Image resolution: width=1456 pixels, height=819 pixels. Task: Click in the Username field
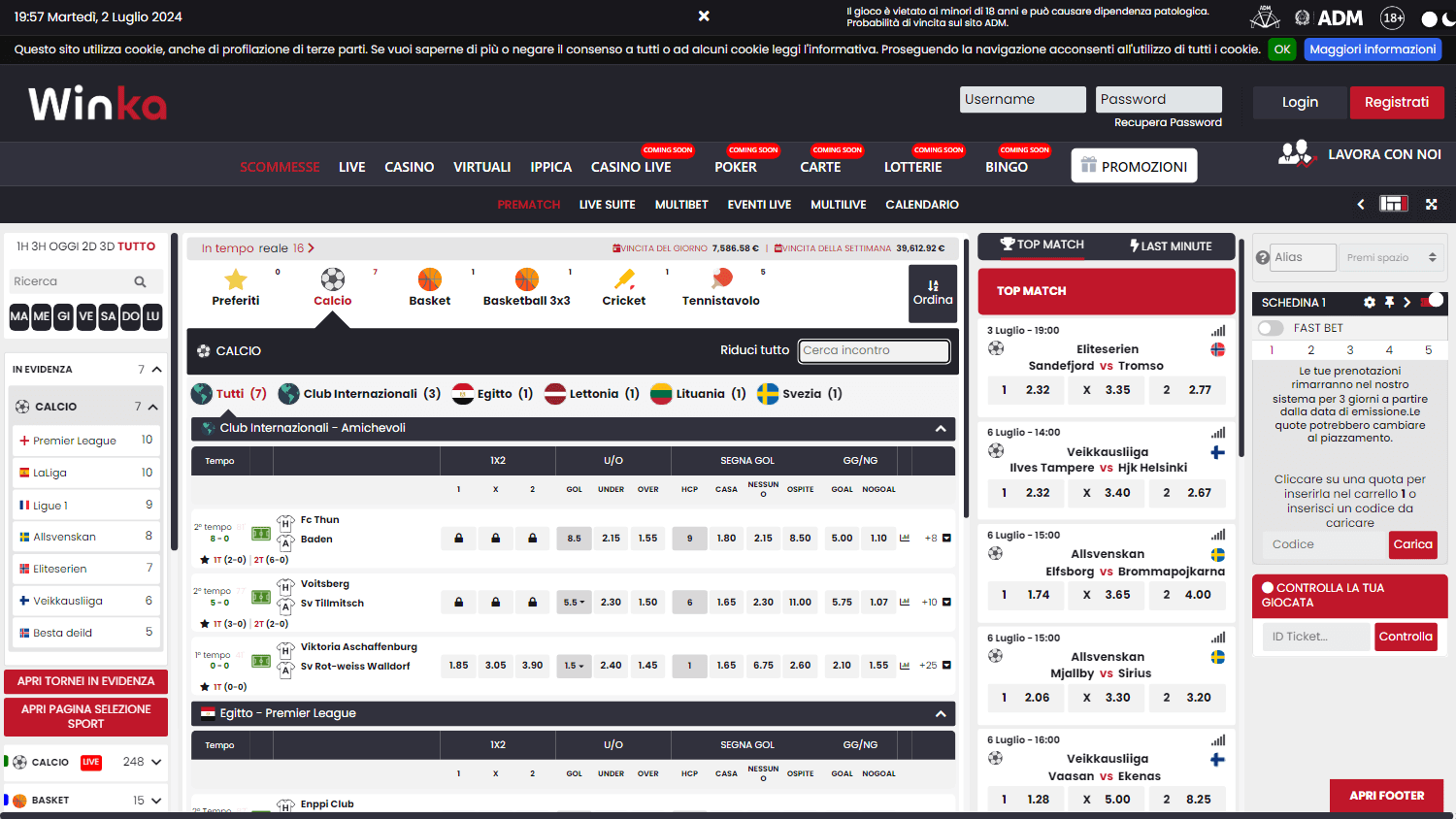[1023, 99]
